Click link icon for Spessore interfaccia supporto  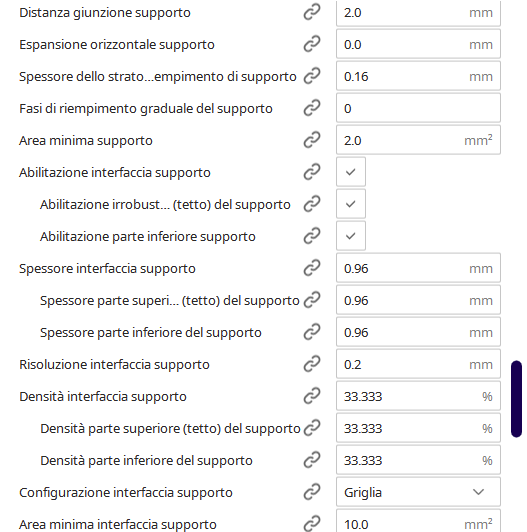coord(312,268)
